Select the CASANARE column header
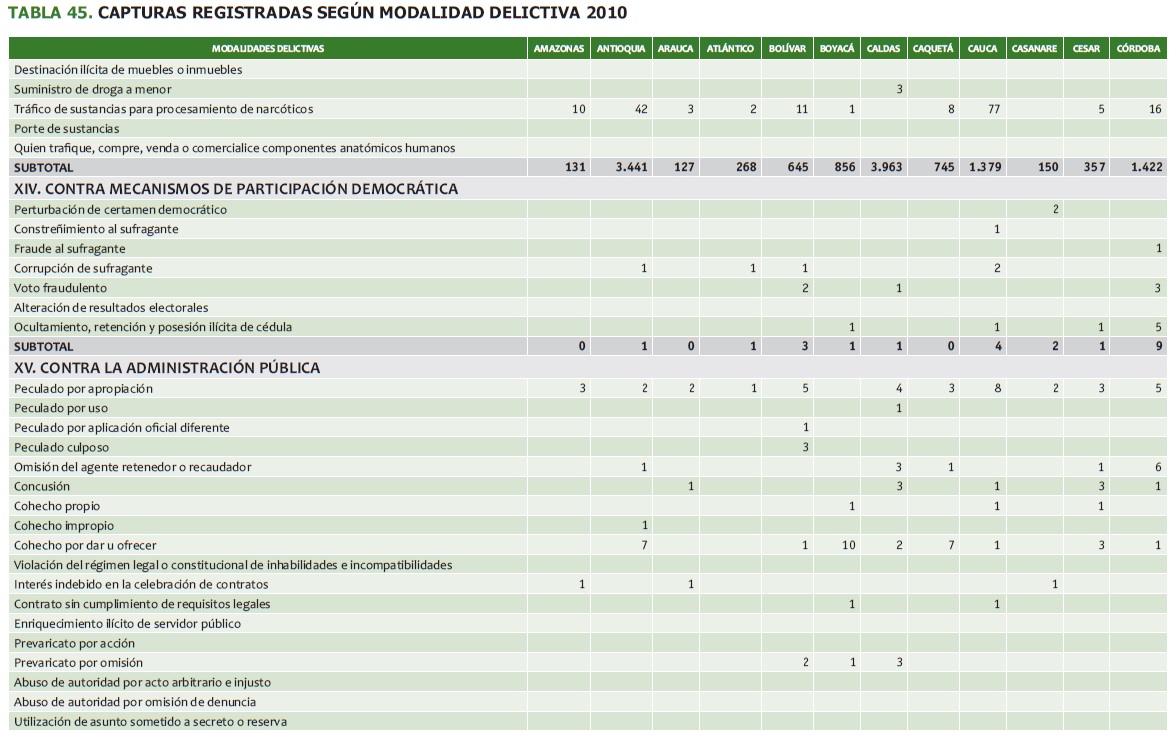Image resolution: width=1172 pixels, height=734 pixels. click(1034, 49)
